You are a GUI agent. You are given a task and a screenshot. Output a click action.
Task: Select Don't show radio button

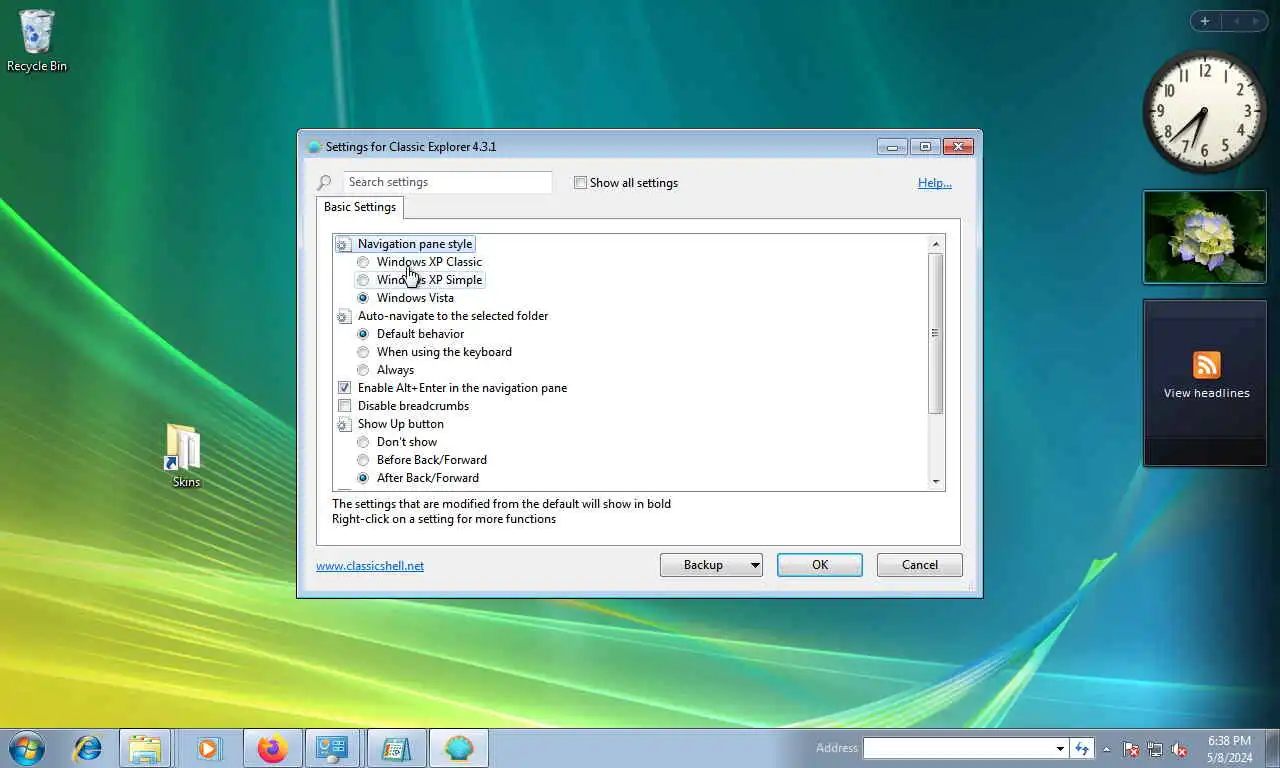(363, 442)
